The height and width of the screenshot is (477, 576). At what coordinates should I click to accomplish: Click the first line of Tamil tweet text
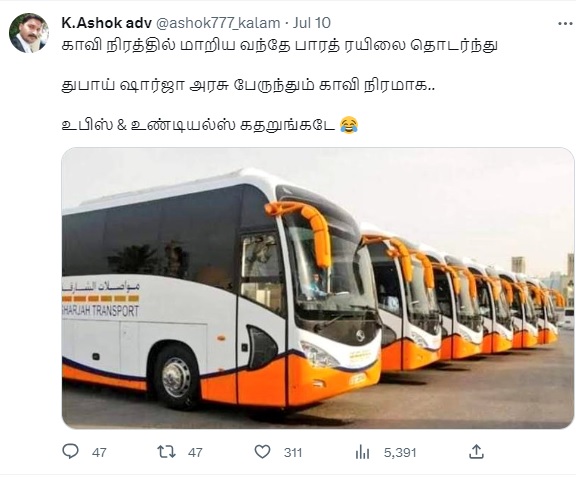point(279,46)
